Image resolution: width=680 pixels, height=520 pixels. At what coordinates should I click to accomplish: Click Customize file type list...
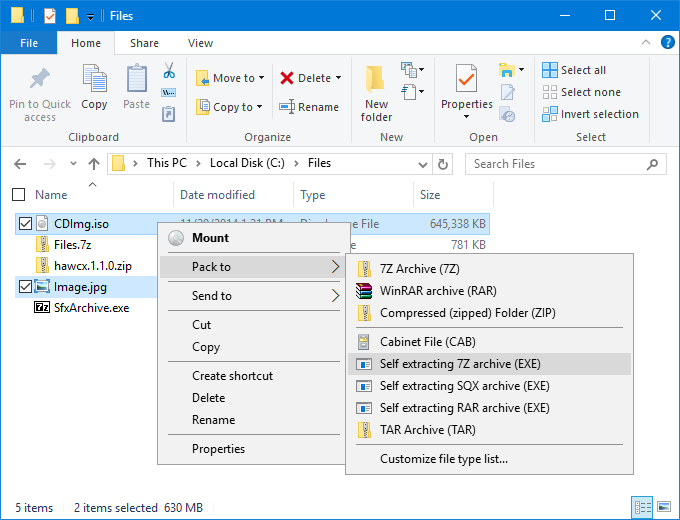click(x=444, y=459)
